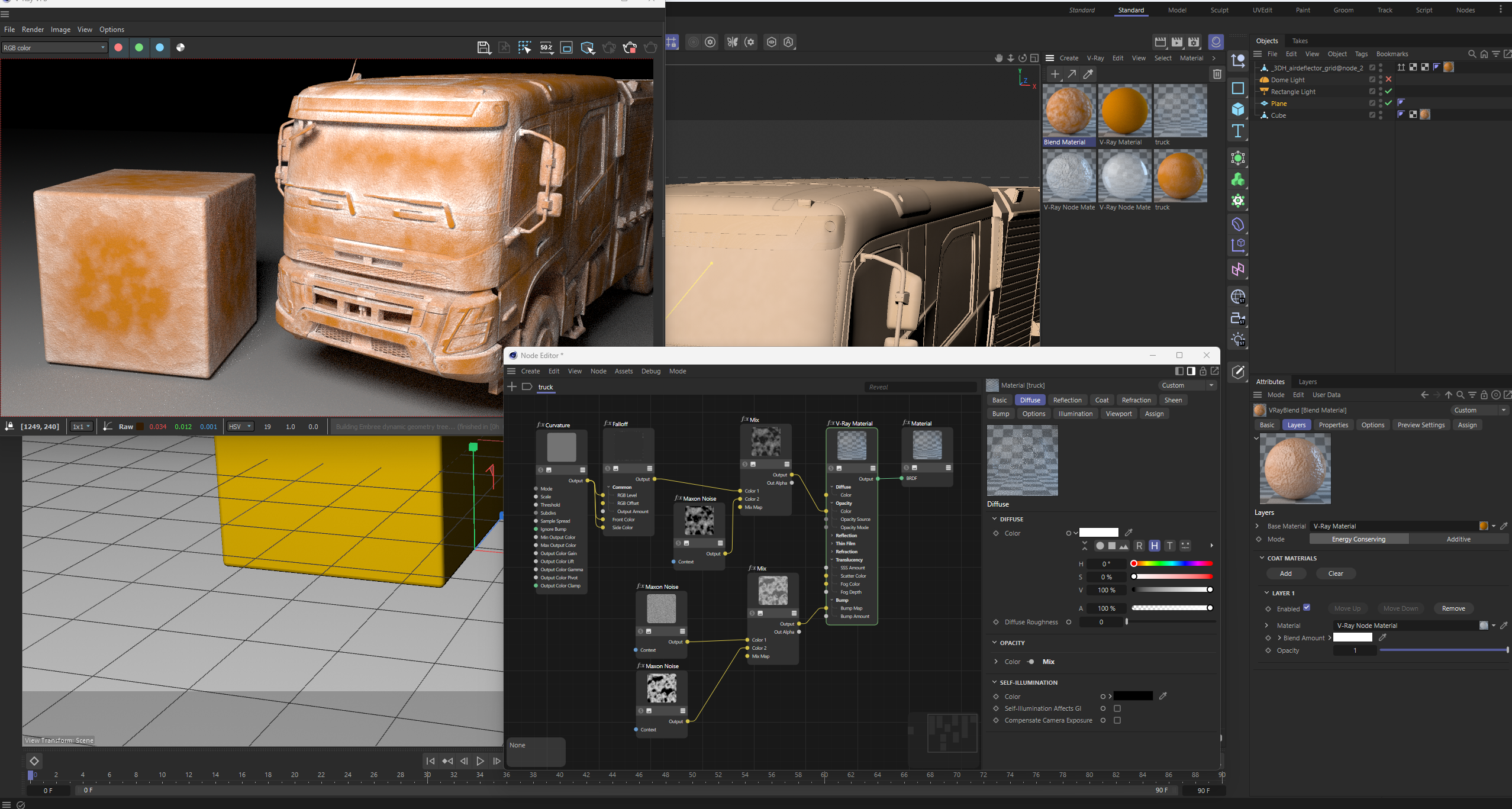
Task: Expand the Base Material row
Action: (1257, 526)
